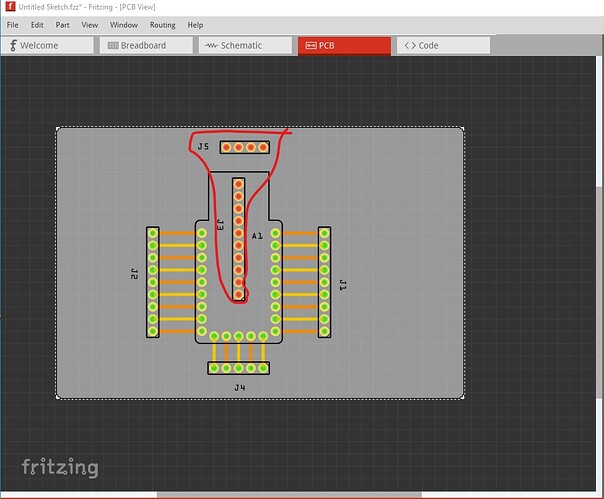604x499 pixels.
Task: Switch to the Code tab
Action: [443, 45]
